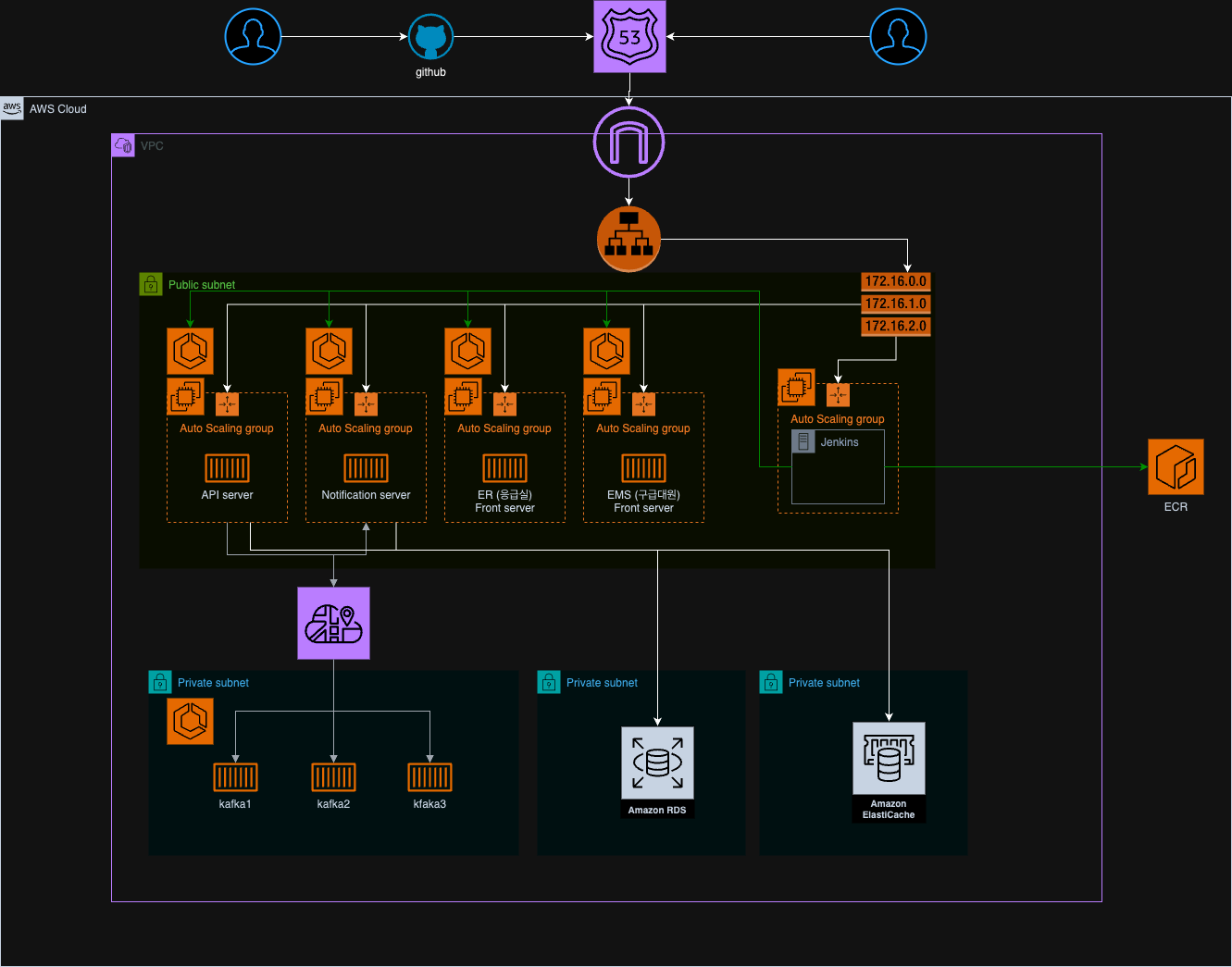
Task: Select the Jenkins server icon
Action: click(x=803, y=441)
